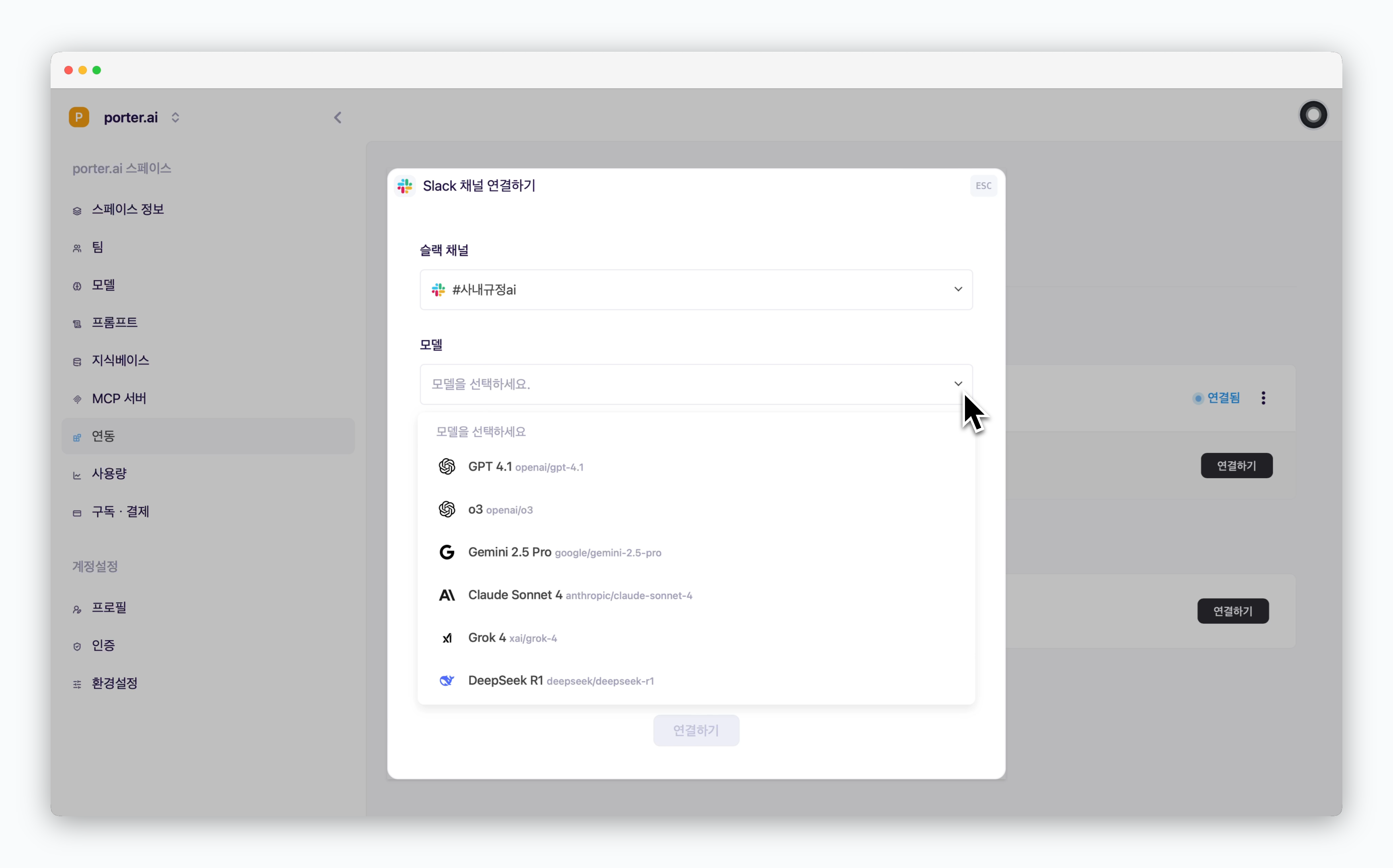Select 프롬프트 in the sidebar
1393x868 pixels.
(x=208, y=323)
